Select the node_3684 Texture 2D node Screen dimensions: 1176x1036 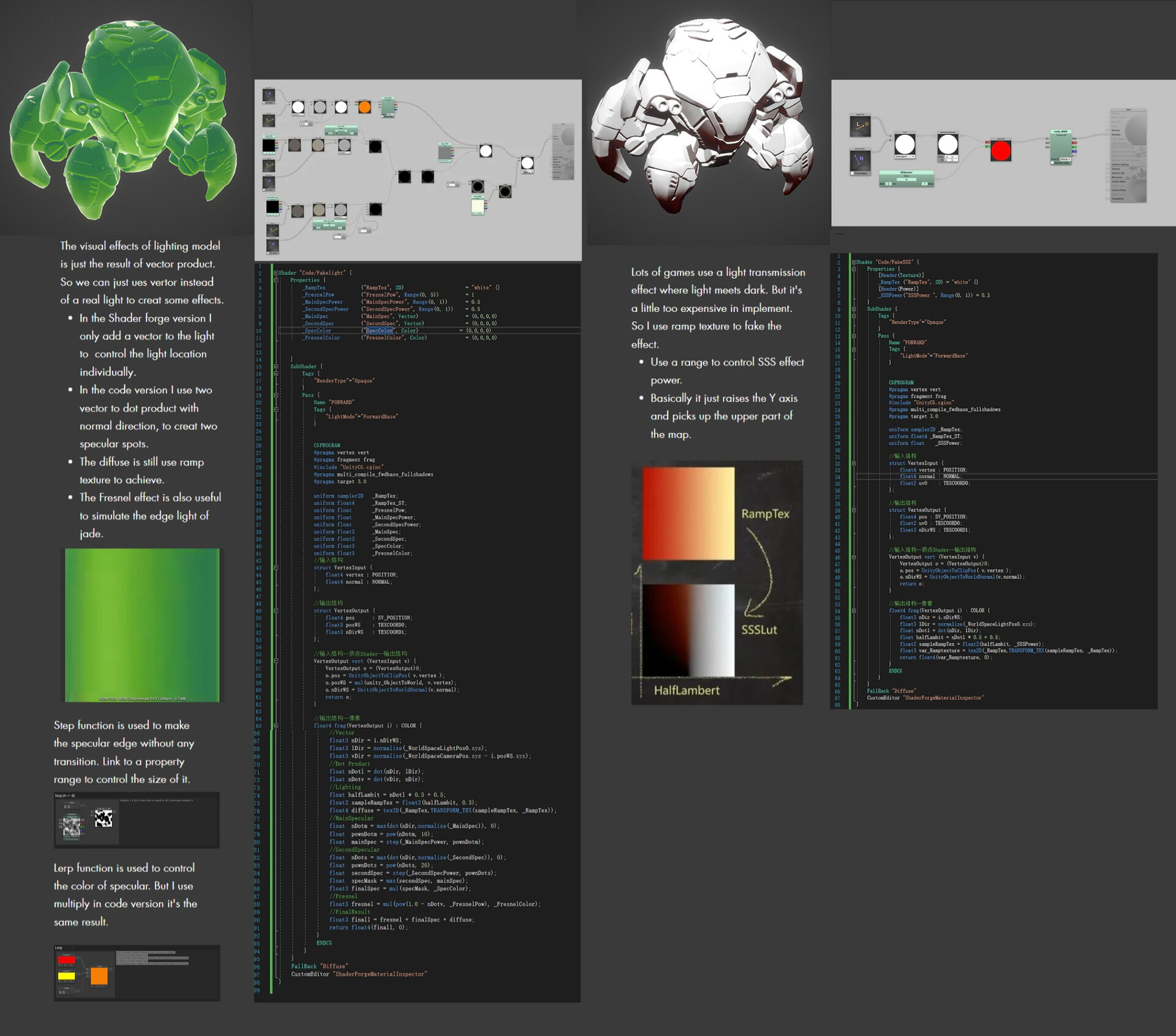(1061, 146)
